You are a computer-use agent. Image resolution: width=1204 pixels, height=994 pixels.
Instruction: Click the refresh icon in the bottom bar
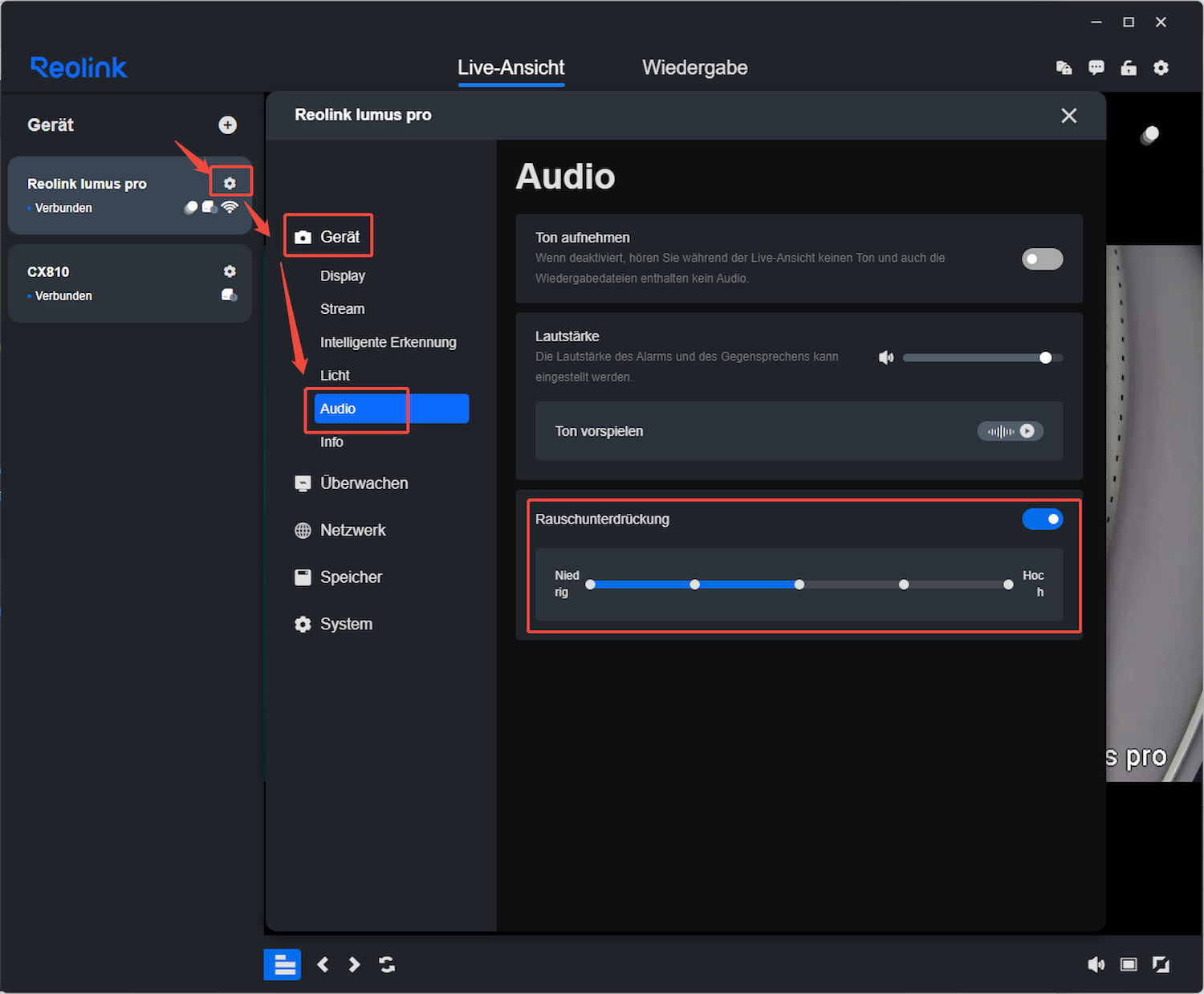pos(387,964)
